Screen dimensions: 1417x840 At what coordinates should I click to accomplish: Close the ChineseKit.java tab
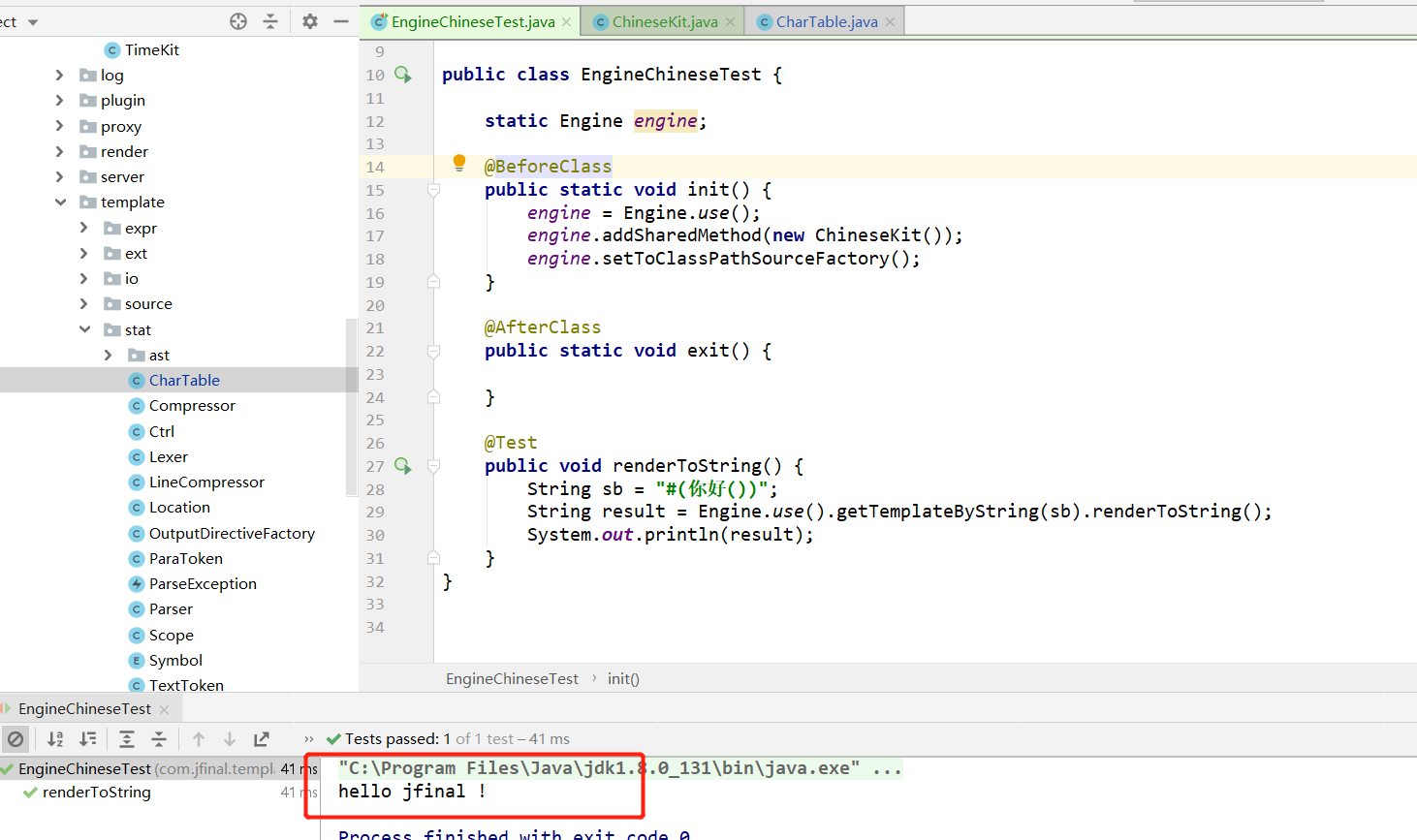click(731, 21)
